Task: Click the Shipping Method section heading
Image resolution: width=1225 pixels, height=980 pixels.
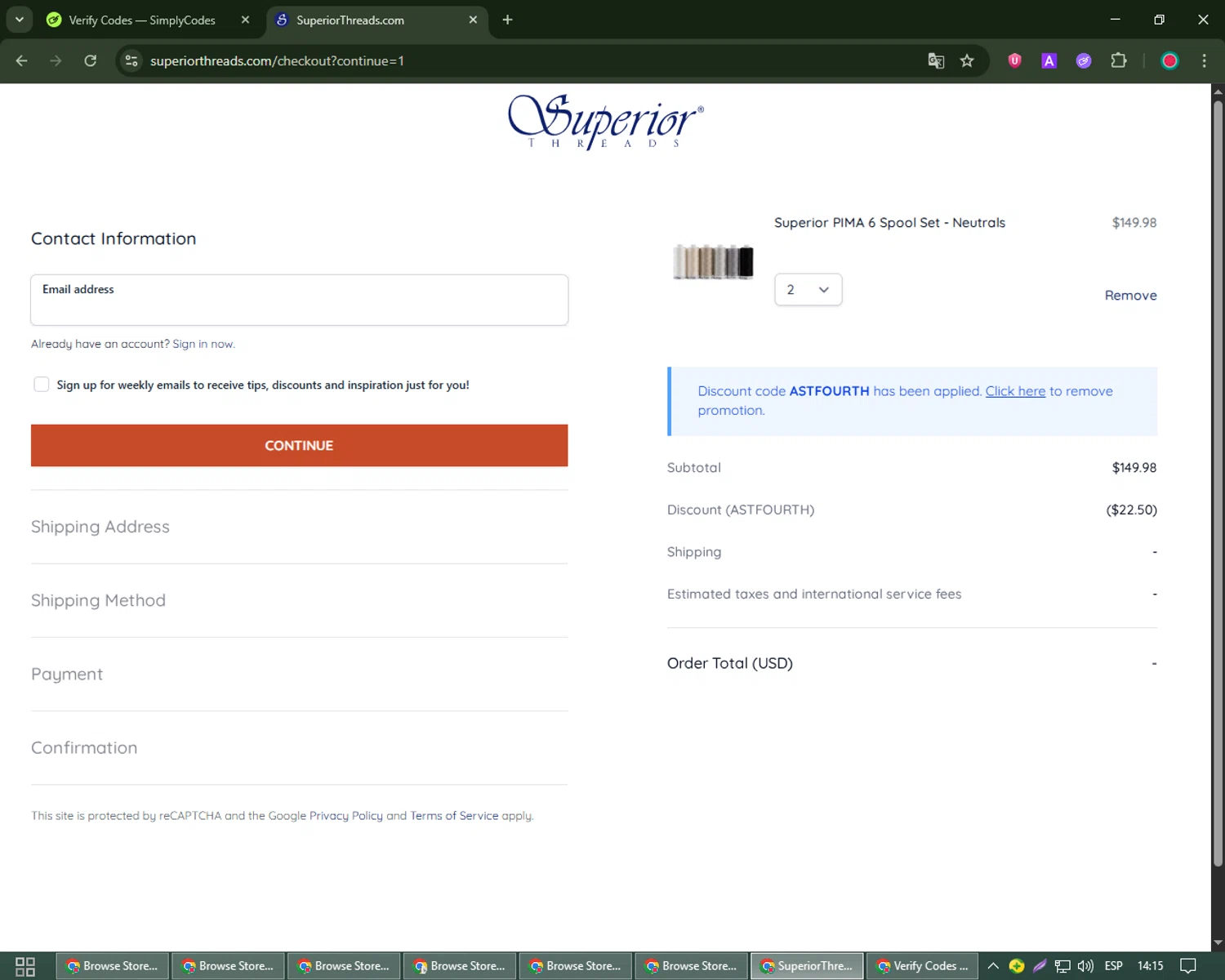Action: pyautogui.click(x=98, y=600)
